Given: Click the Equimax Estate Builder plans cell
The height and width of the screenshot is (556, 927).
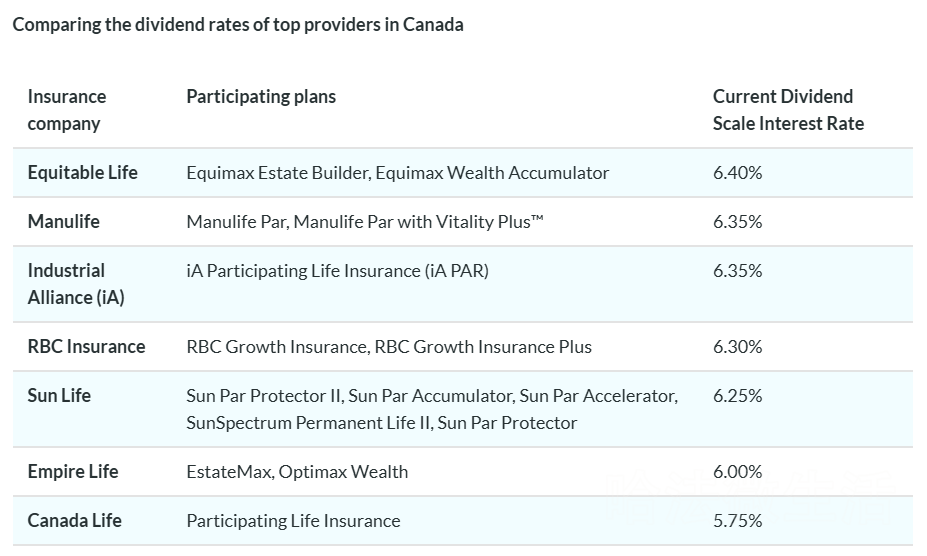Looking at the screenshot, I should point(397,173).
